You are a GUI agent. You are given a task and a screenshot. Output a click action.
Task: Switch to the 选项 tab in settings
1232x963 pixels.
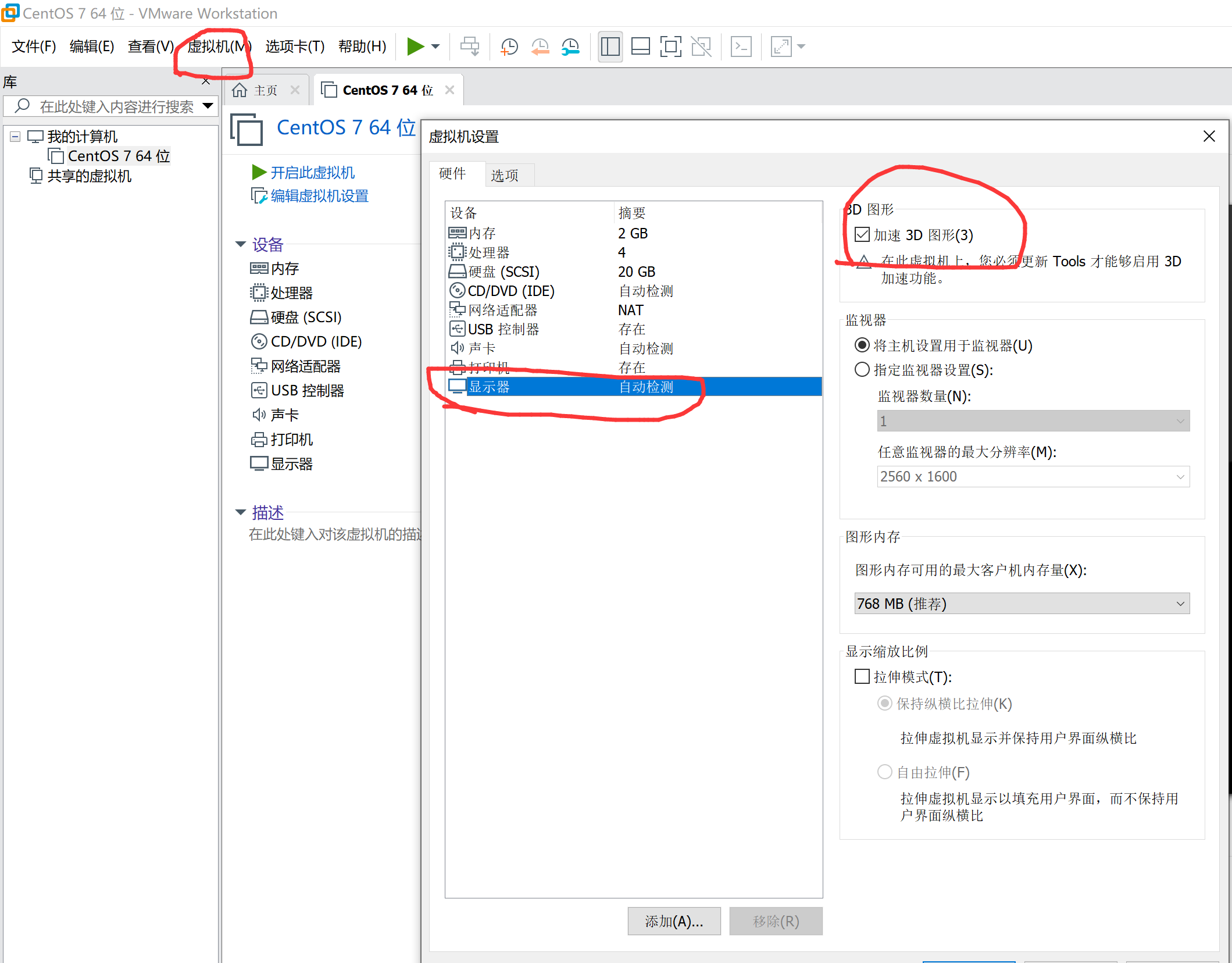[x=505, y=174]
